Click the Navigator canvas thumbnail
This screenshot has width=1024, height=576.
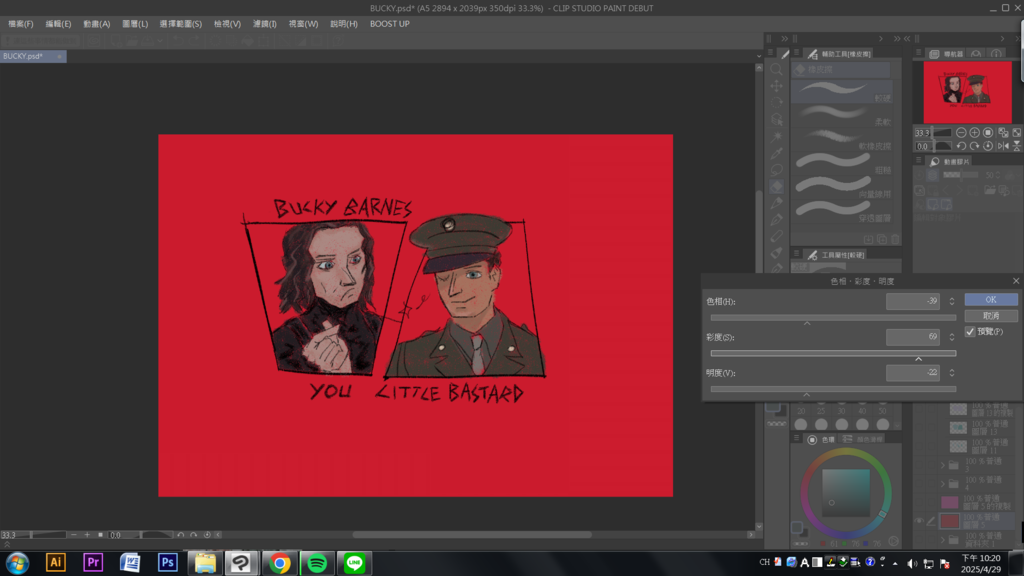(x=967, y=92)
